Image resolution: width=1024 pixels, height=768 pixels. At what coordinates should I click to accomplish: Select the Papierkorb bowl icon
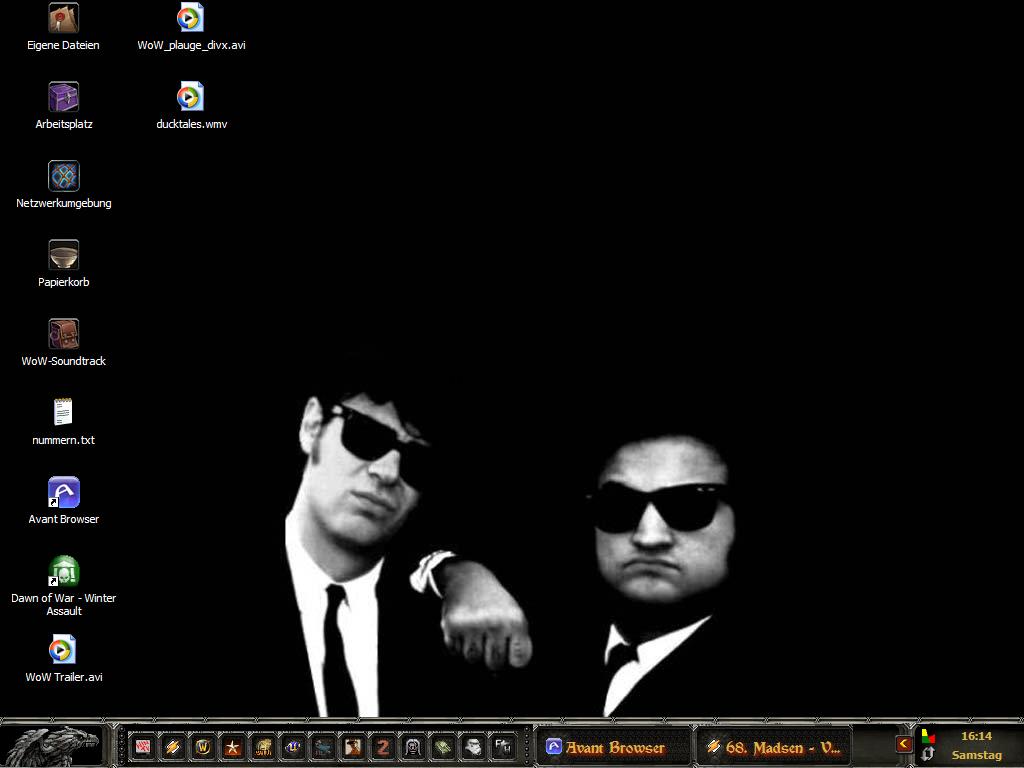click(63, 255)
